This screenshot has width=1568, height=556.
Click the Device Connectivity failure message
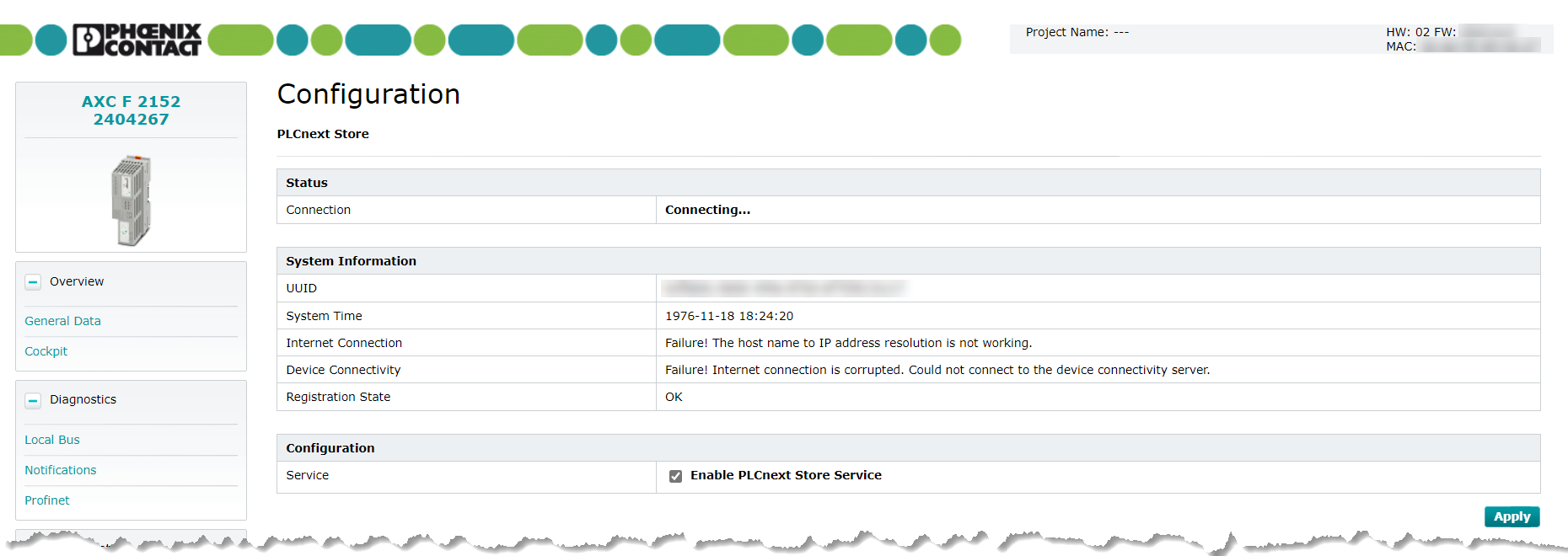[937, 370]
